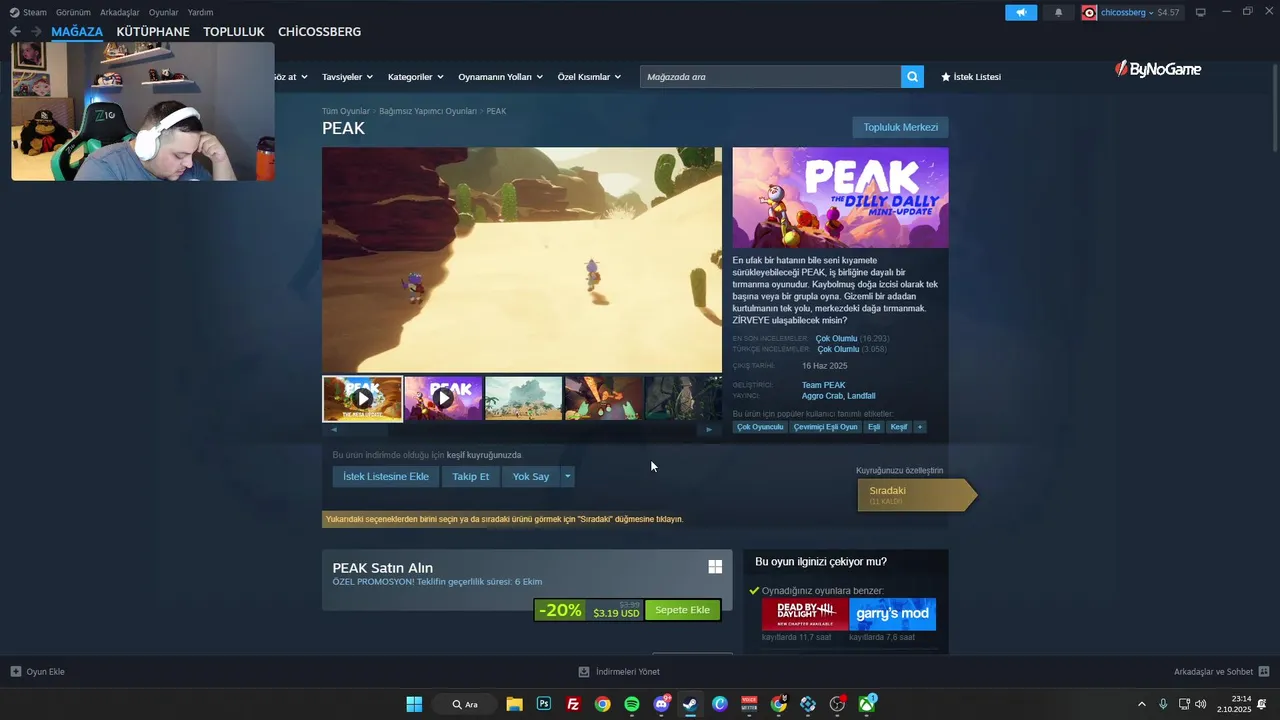Launch Photoshop from the taskbar
Image resolution: width=1280 pixels, height=720 pixels.
[x=544, y=704]
